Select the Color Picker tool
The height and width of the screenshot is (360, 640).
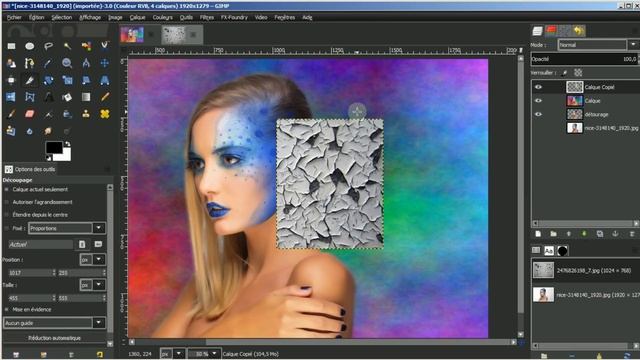(x=49, y=63)
